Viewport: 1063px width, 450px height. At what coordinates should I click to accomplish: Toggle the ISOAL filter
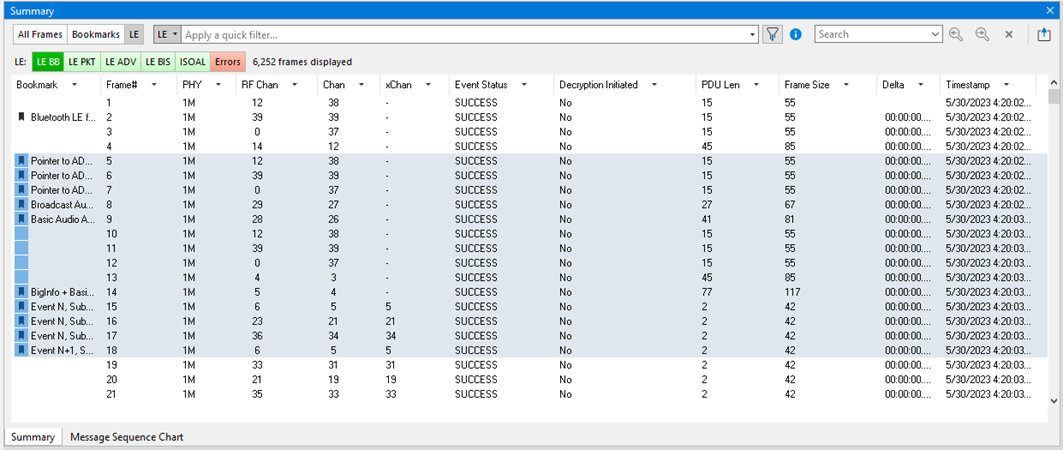(193, 62)
